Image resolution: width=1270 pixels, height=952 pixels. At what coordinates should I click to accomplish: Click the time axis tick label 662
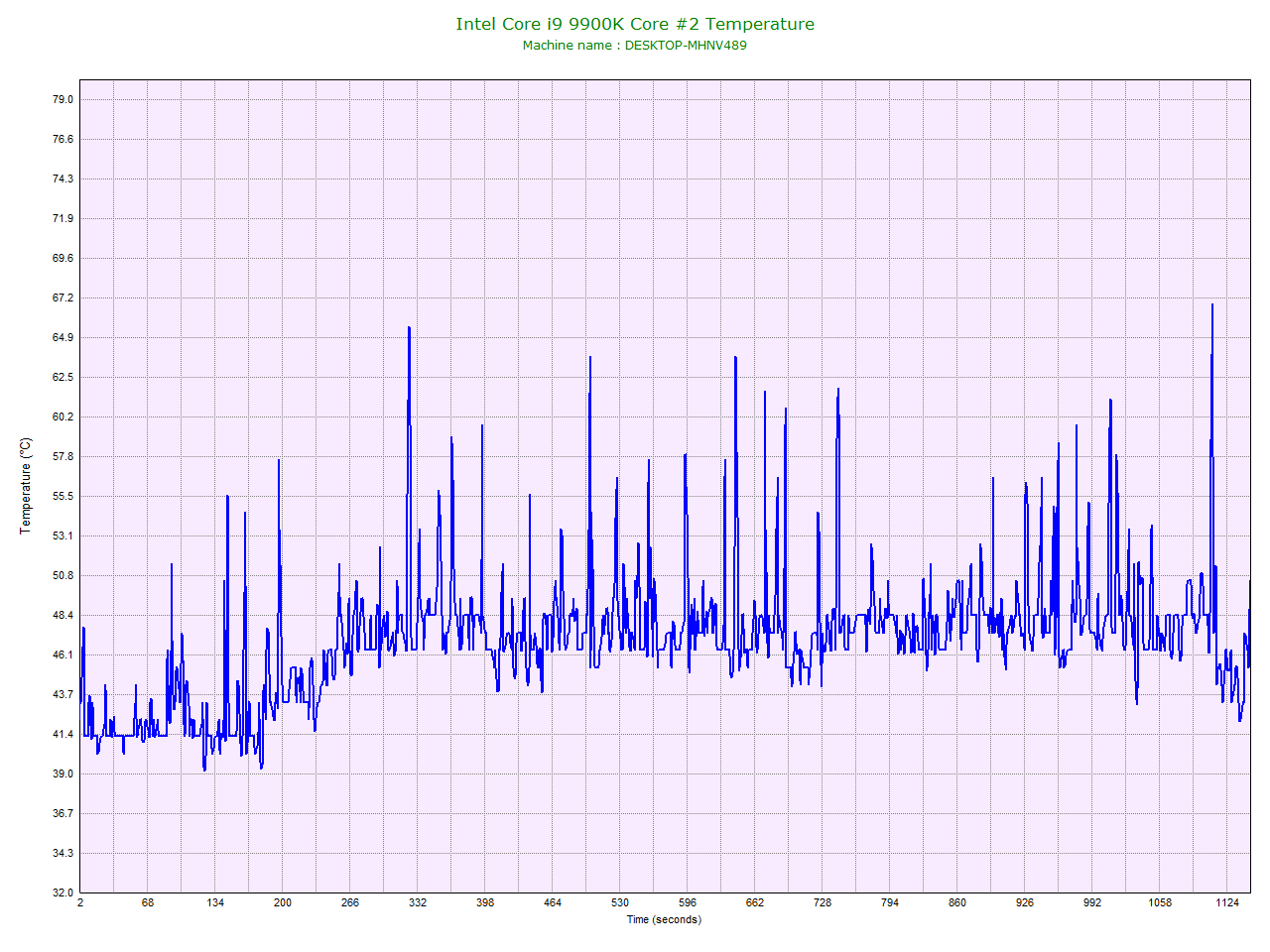tap(755, 902)
